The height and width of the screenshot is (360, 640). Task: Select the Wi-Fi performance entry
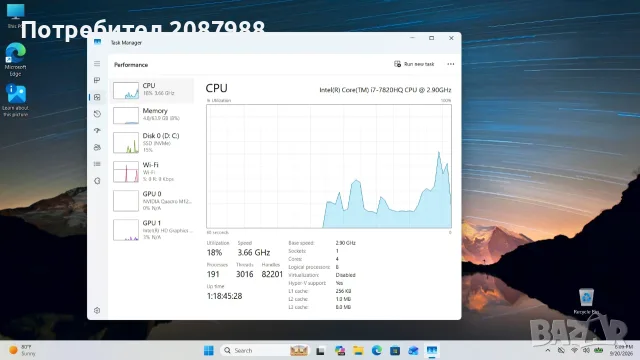[152, 171]
